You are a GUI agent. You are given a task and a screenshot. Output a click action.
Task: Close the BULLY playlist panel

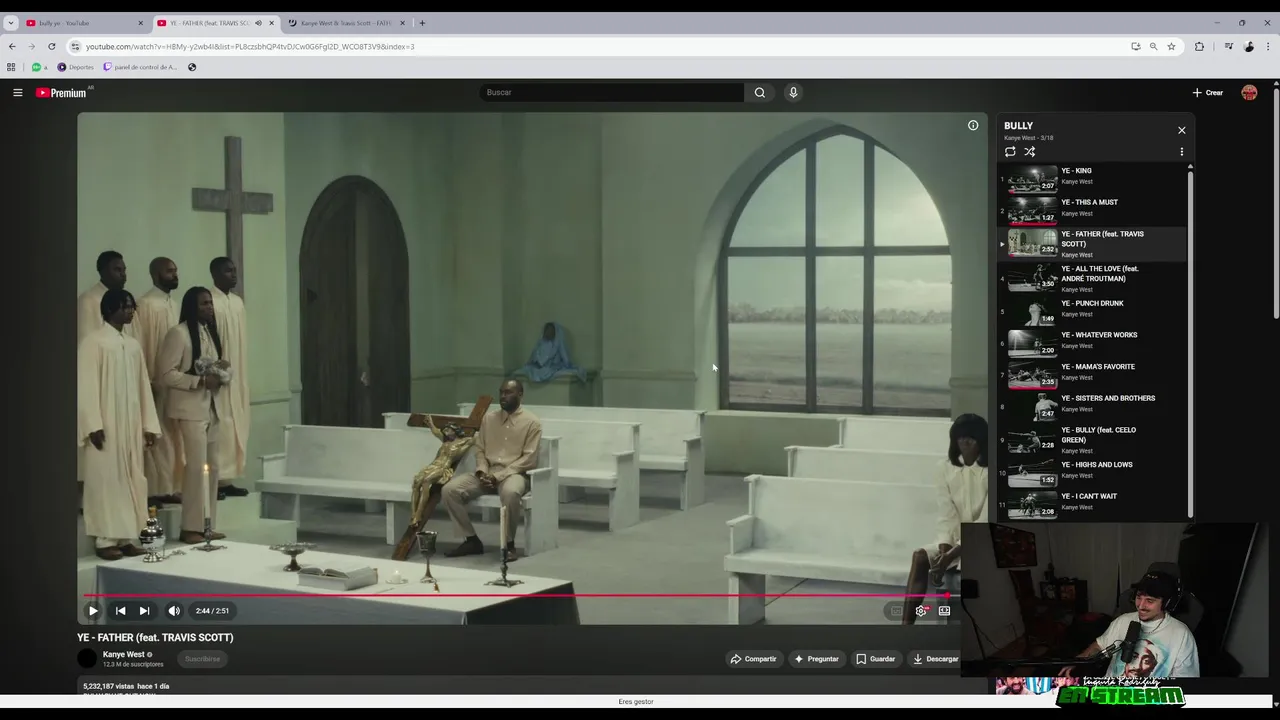point(1181,131)
